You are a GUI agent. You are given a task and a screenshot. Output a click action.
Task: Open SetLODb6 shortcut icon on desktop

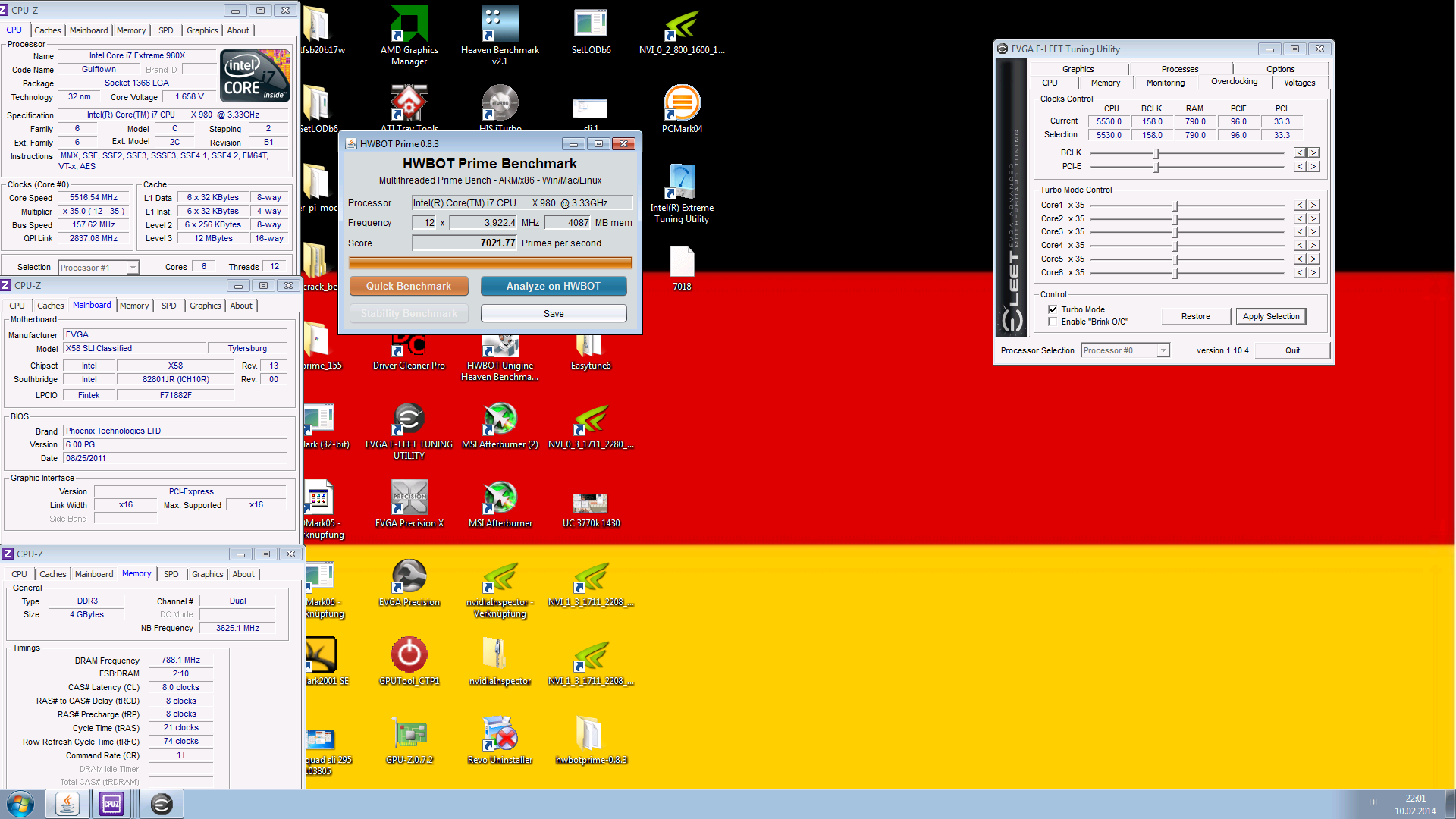591,30
